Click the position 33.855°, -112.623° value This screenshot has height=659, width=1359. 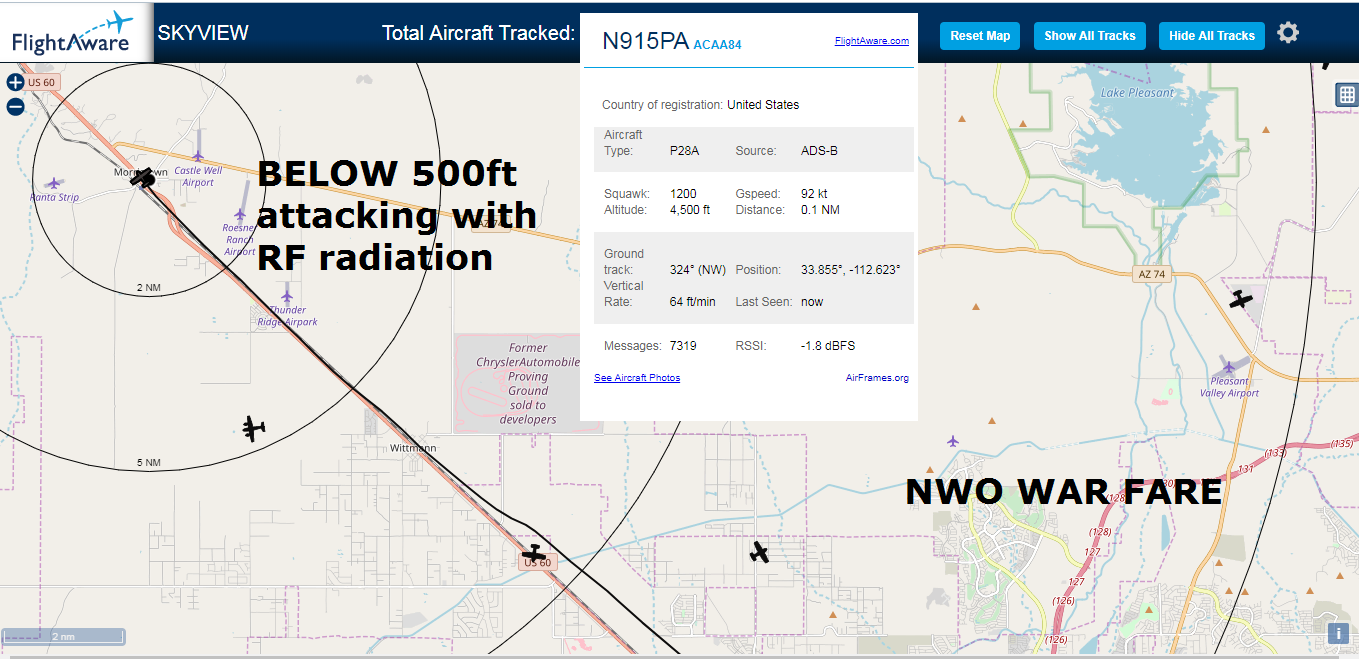pos(851,270)
